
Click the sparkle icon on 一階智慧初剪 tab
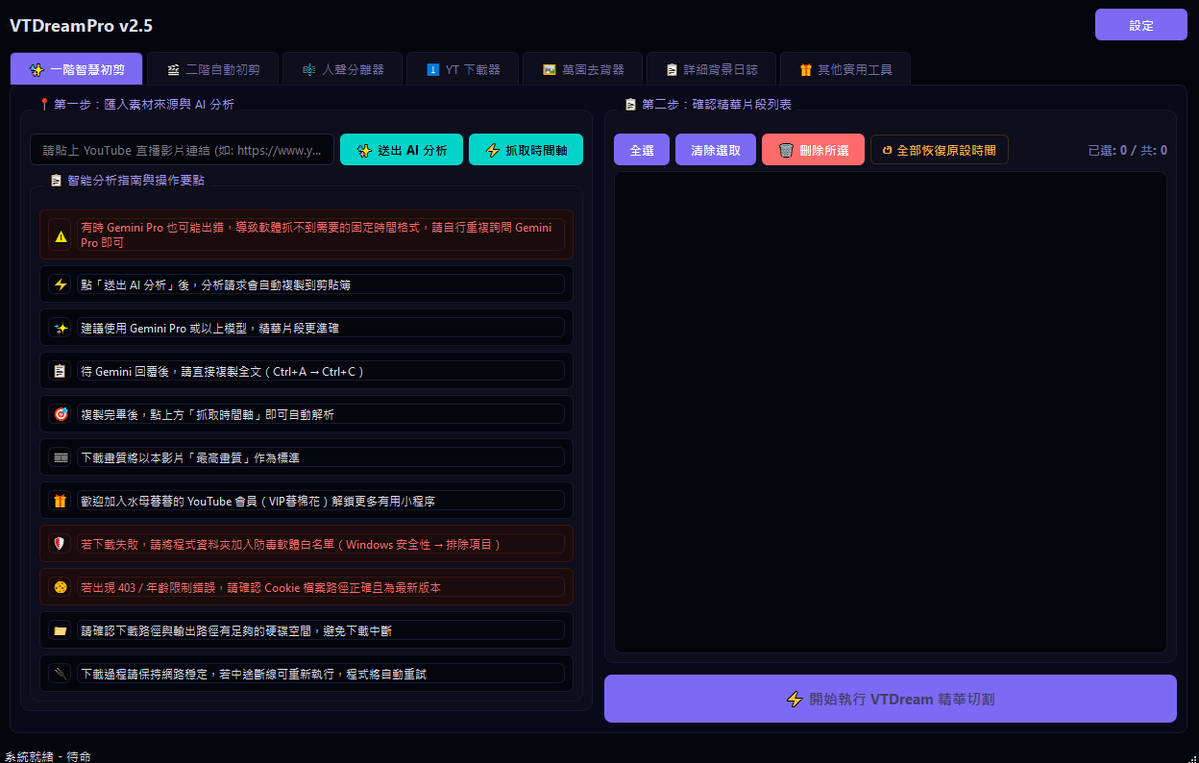click(x=37, y=70)
